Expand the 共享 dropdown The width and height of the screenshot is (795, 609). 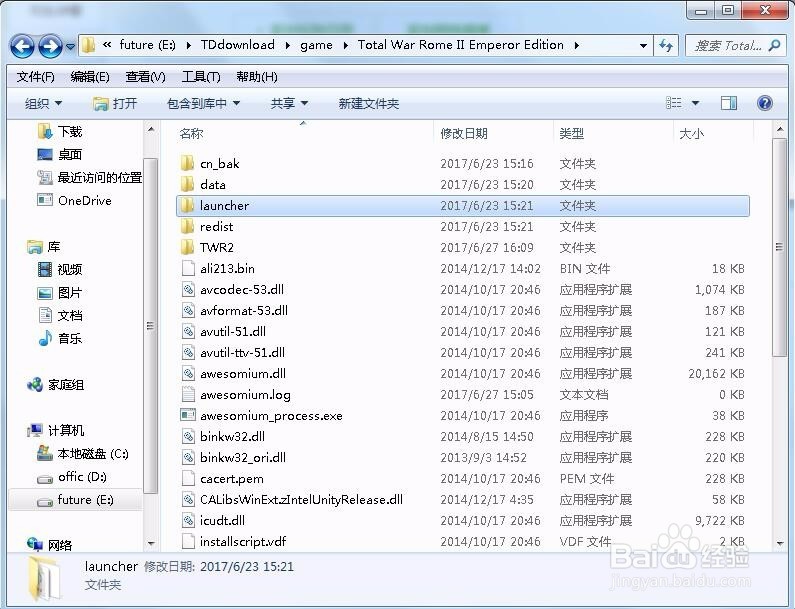click(289, 103)
